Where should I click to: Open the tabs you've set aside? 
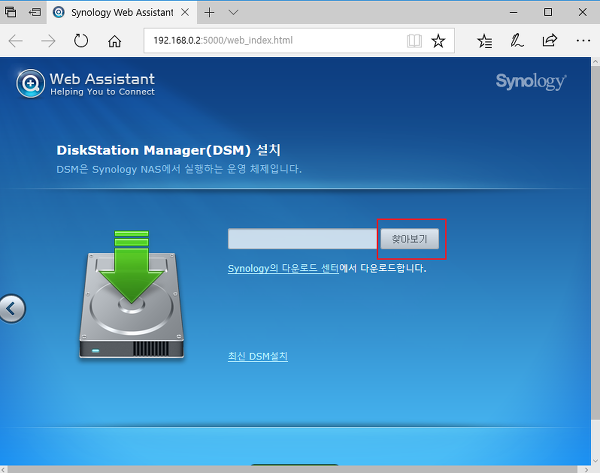10,12
